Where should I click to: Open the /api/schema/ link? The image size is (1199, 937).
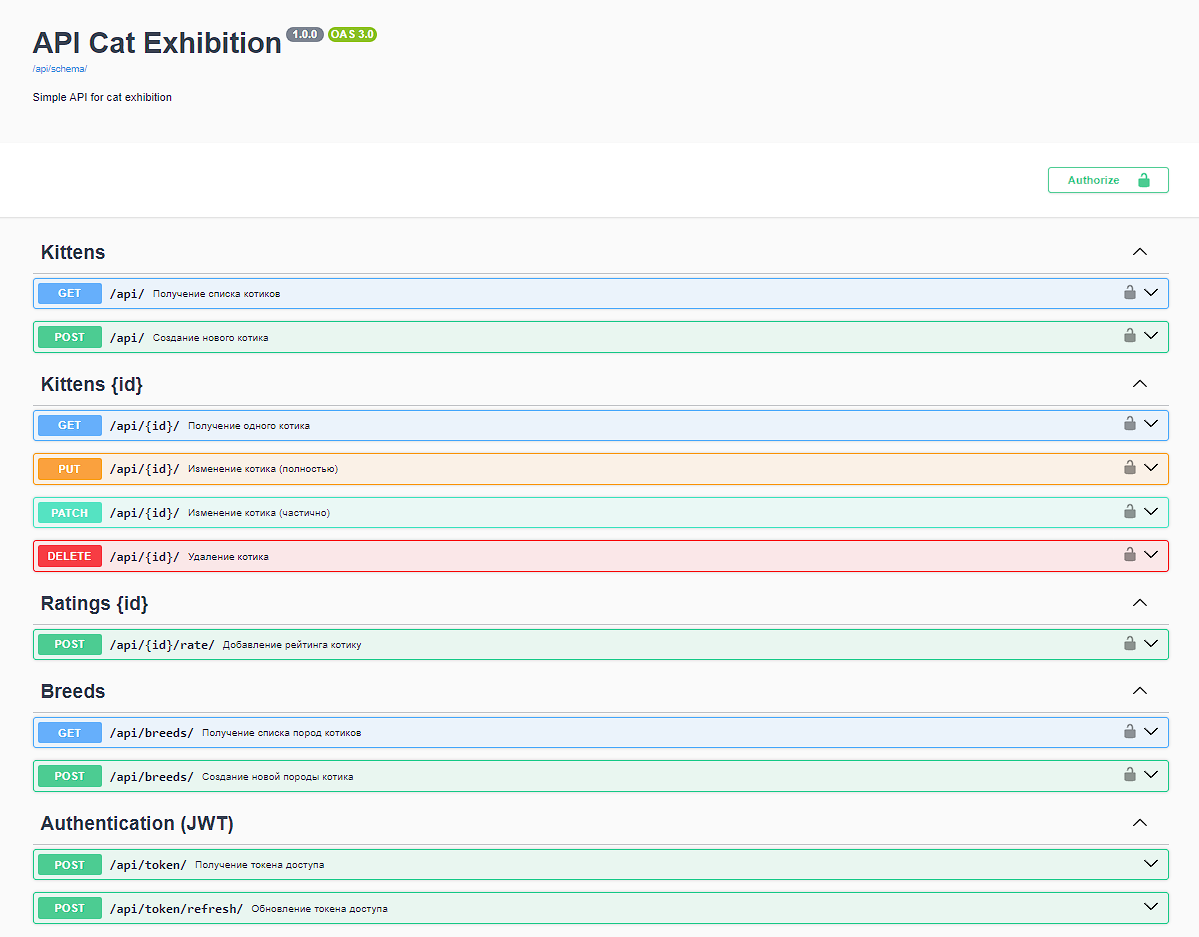(x=60, y=69)
